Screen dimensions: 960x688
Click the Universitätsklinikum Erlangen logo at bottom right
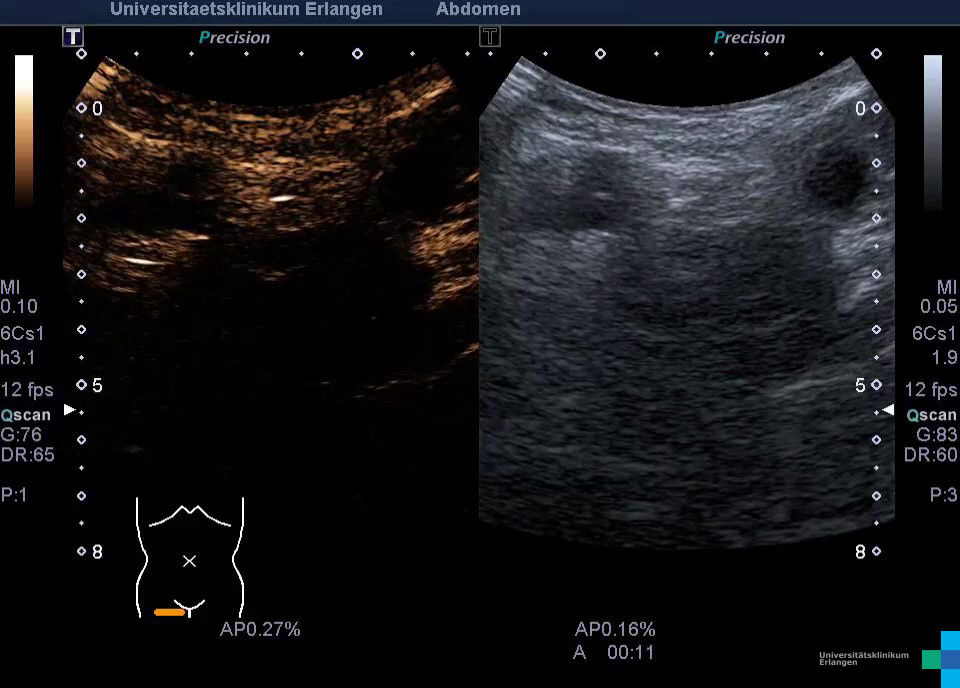tap(888, 658)
